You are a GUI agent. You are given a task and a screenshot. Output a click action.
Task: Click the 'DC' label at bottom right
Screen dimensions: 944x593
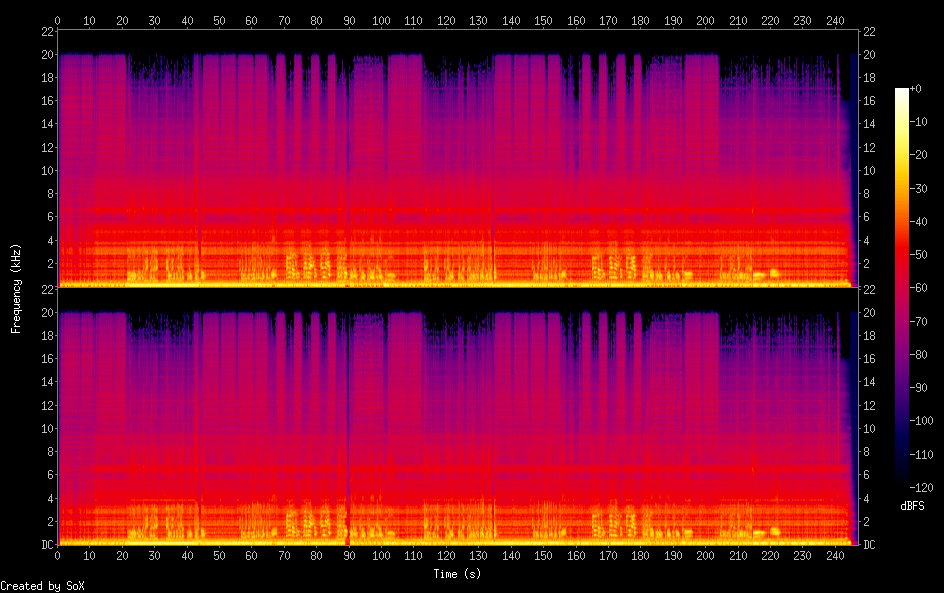tap(870, 544)
